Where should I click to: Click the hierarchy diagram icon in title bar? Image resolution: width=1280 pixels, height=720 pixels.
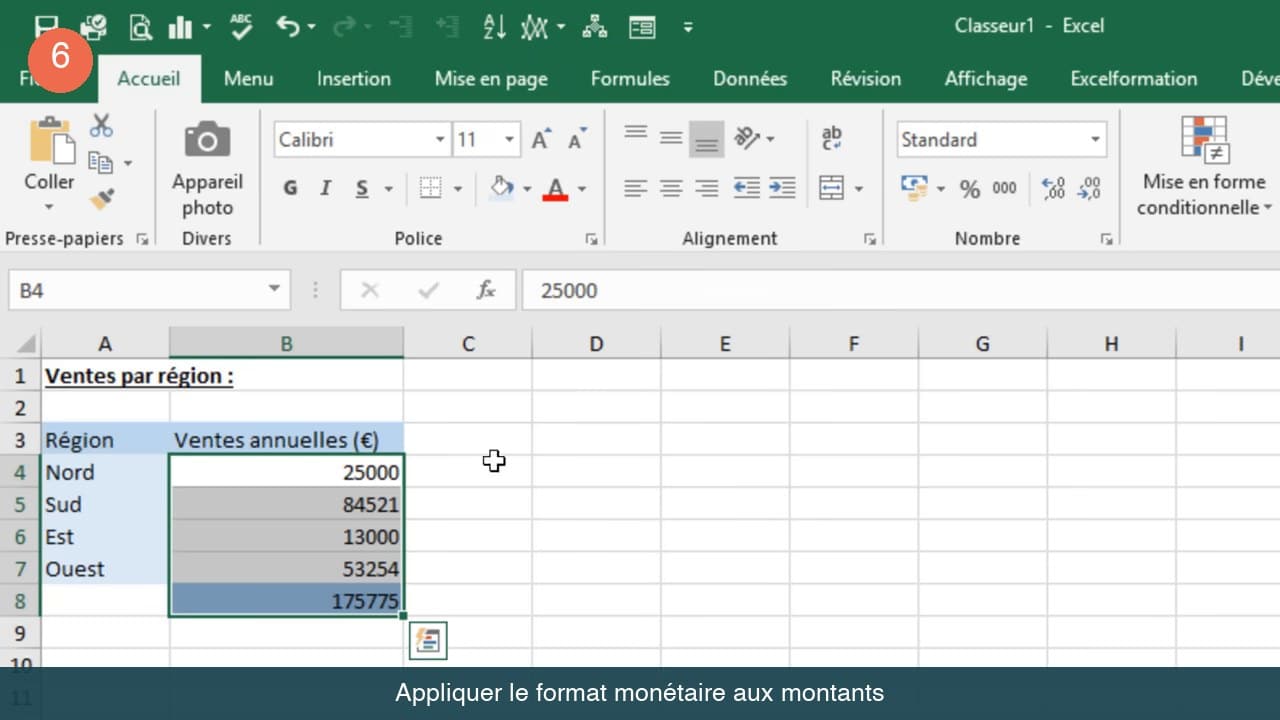tap(594, 27)
